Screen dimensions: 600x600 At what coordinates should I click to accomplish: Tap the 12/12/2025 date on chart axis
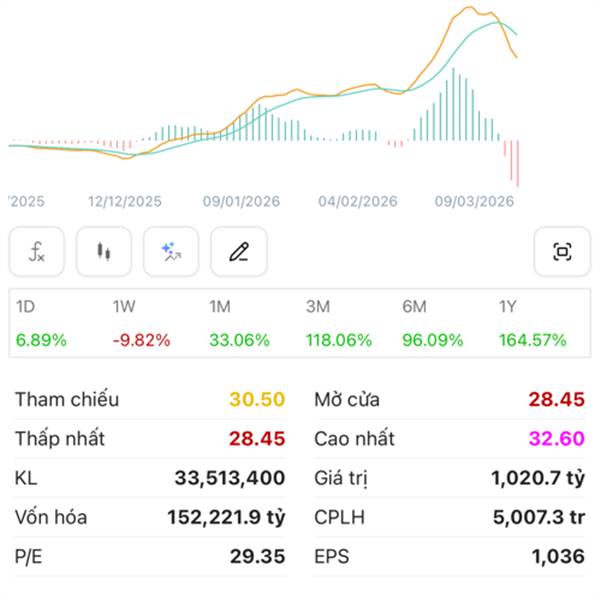pos(125,201)
